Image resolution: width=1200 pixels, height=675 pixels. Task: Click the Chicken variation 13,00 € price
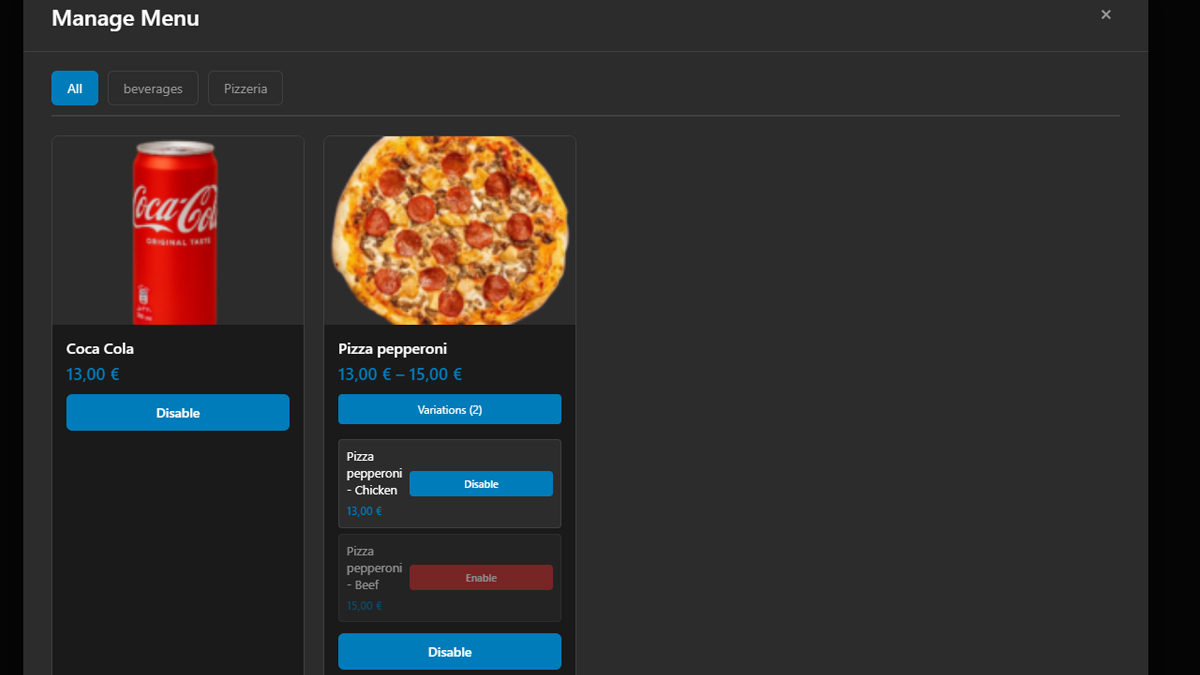tap(364, 511)
